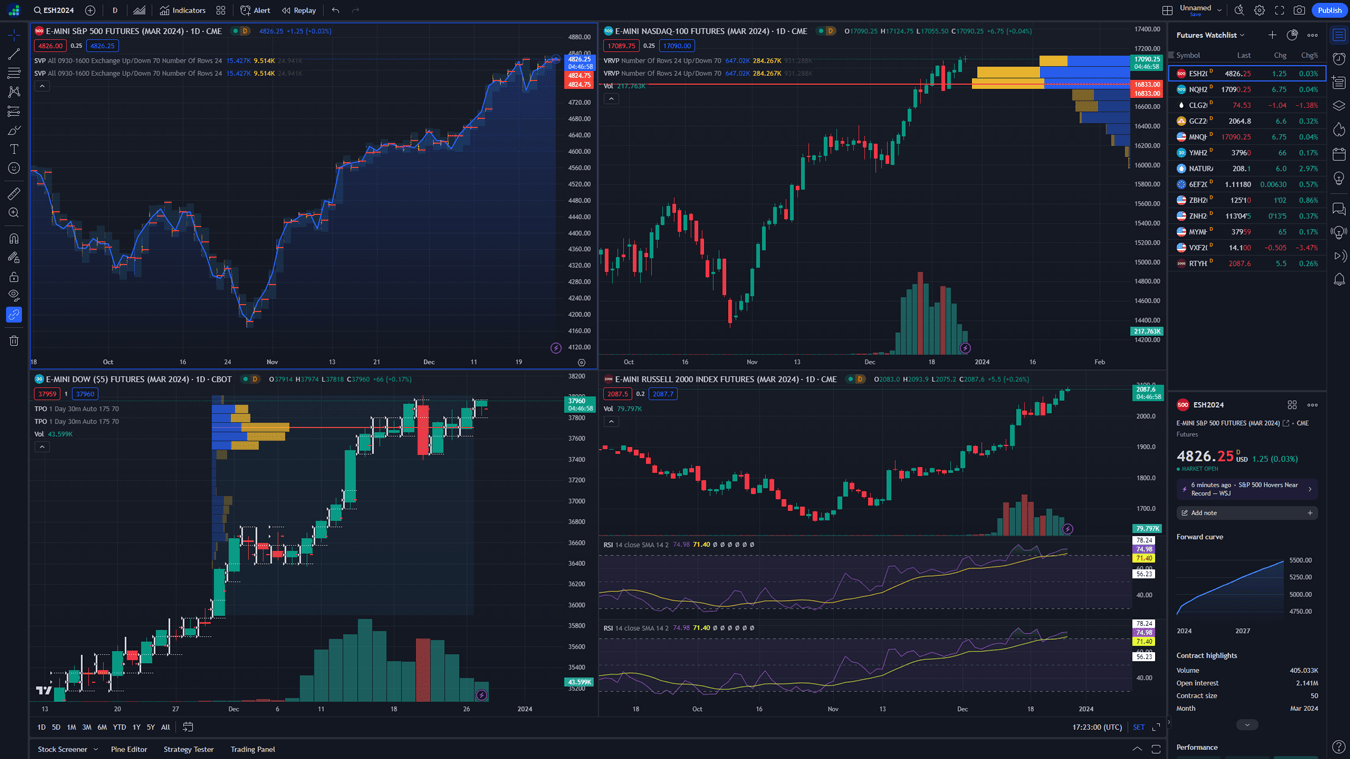The height and width of the screenshot is (759, 1350).
Task: Toggle lock all drawing tools
Action: pos(14,277)
